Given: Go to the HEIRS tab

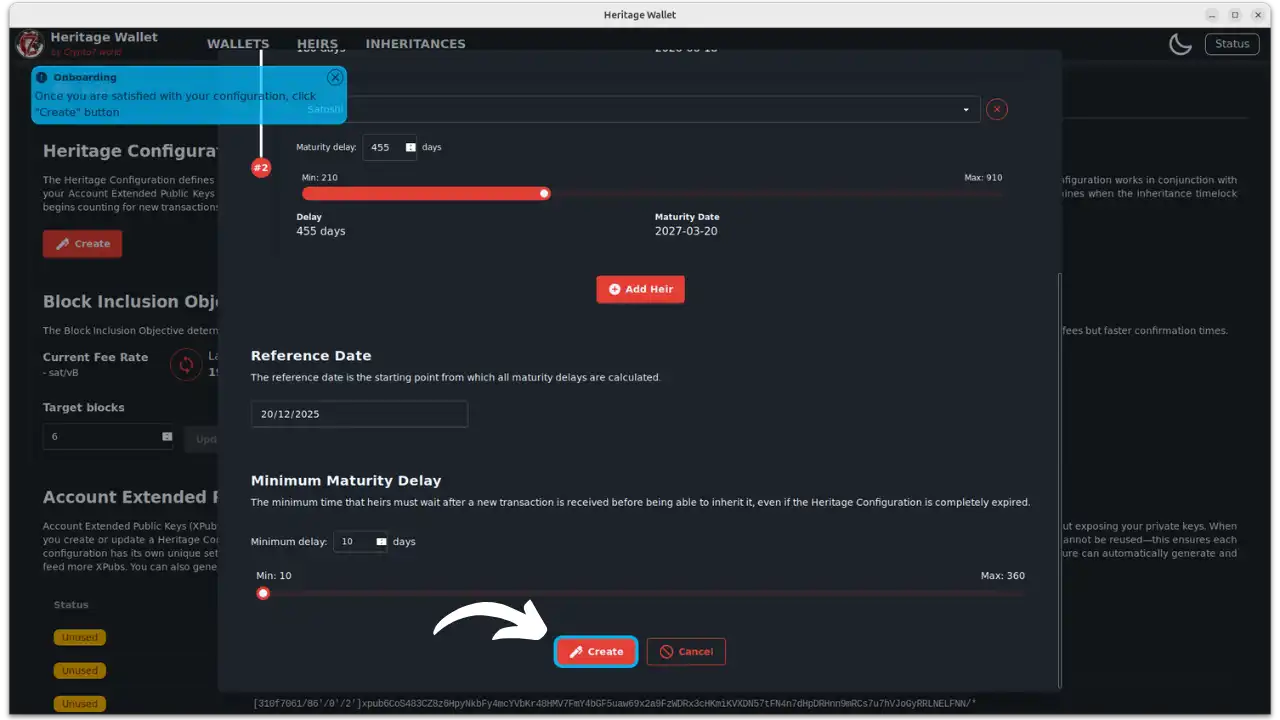Looking at the screenshot, I should pyautogui.click(x=317, y=44).
